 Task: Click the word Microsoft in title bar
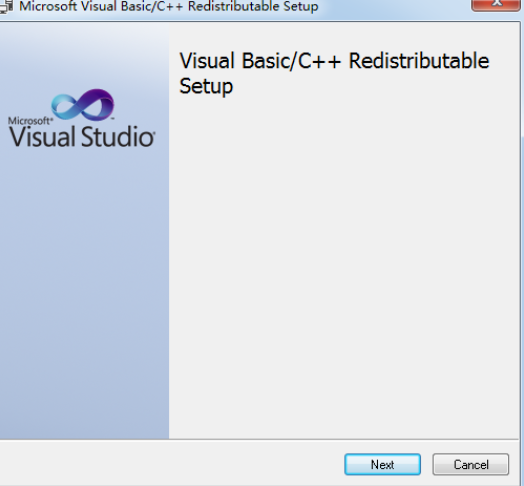tap(48, 6)
